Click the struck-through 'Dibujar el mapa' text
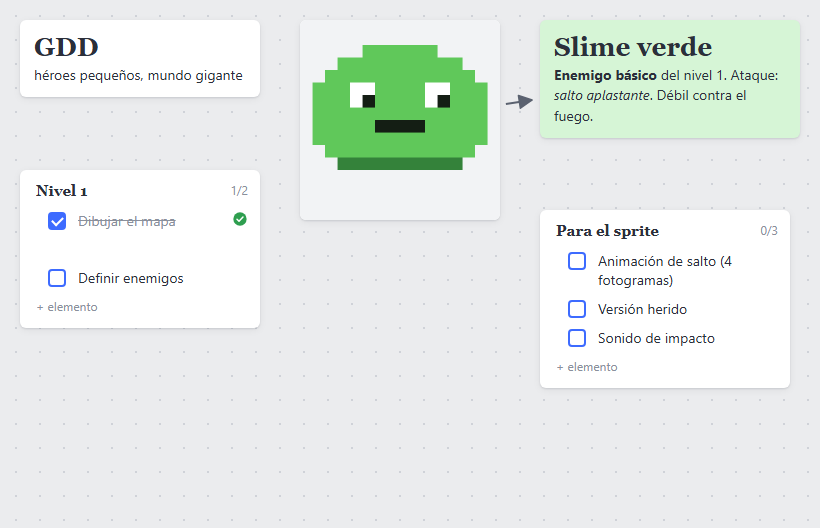The image size is (820, 528). pos(127,222)
